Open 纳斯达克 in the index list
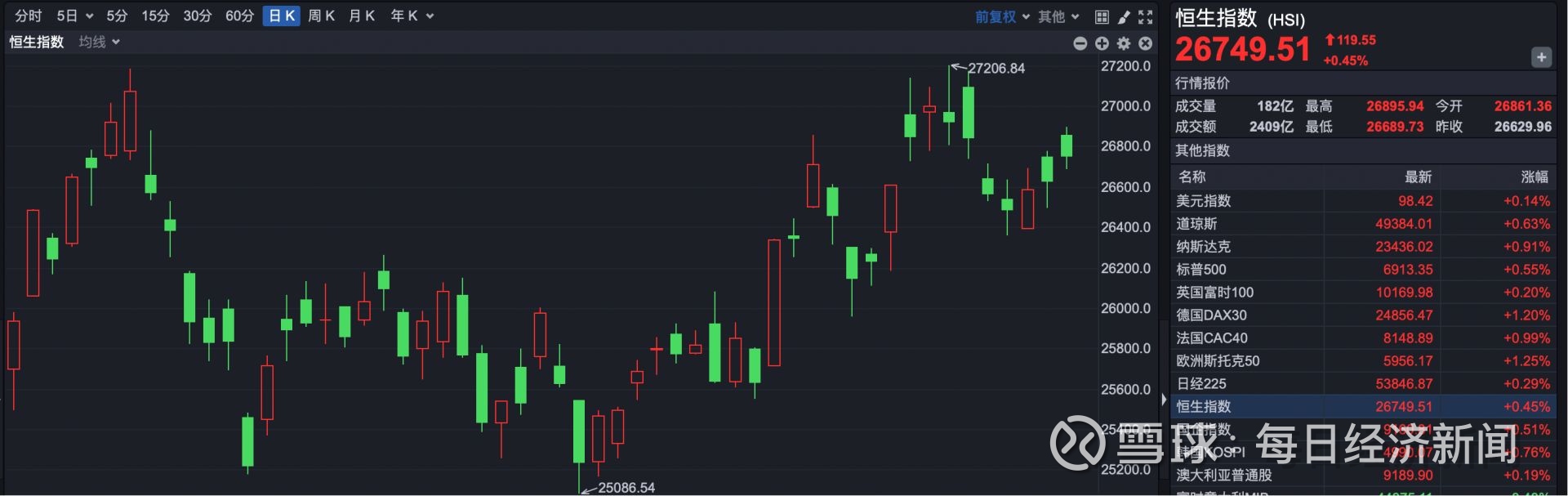Screen dimensions: 1568x496 coord(1203,247)
